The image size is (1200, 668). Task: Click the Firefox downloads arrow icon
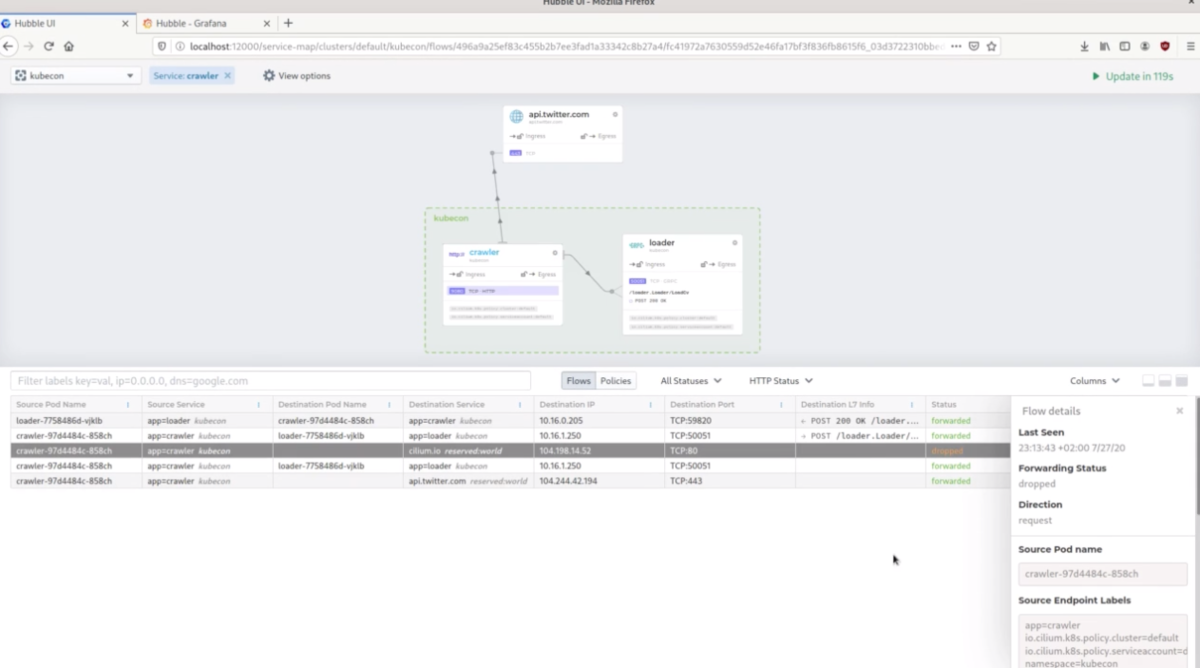point(1085,46)
